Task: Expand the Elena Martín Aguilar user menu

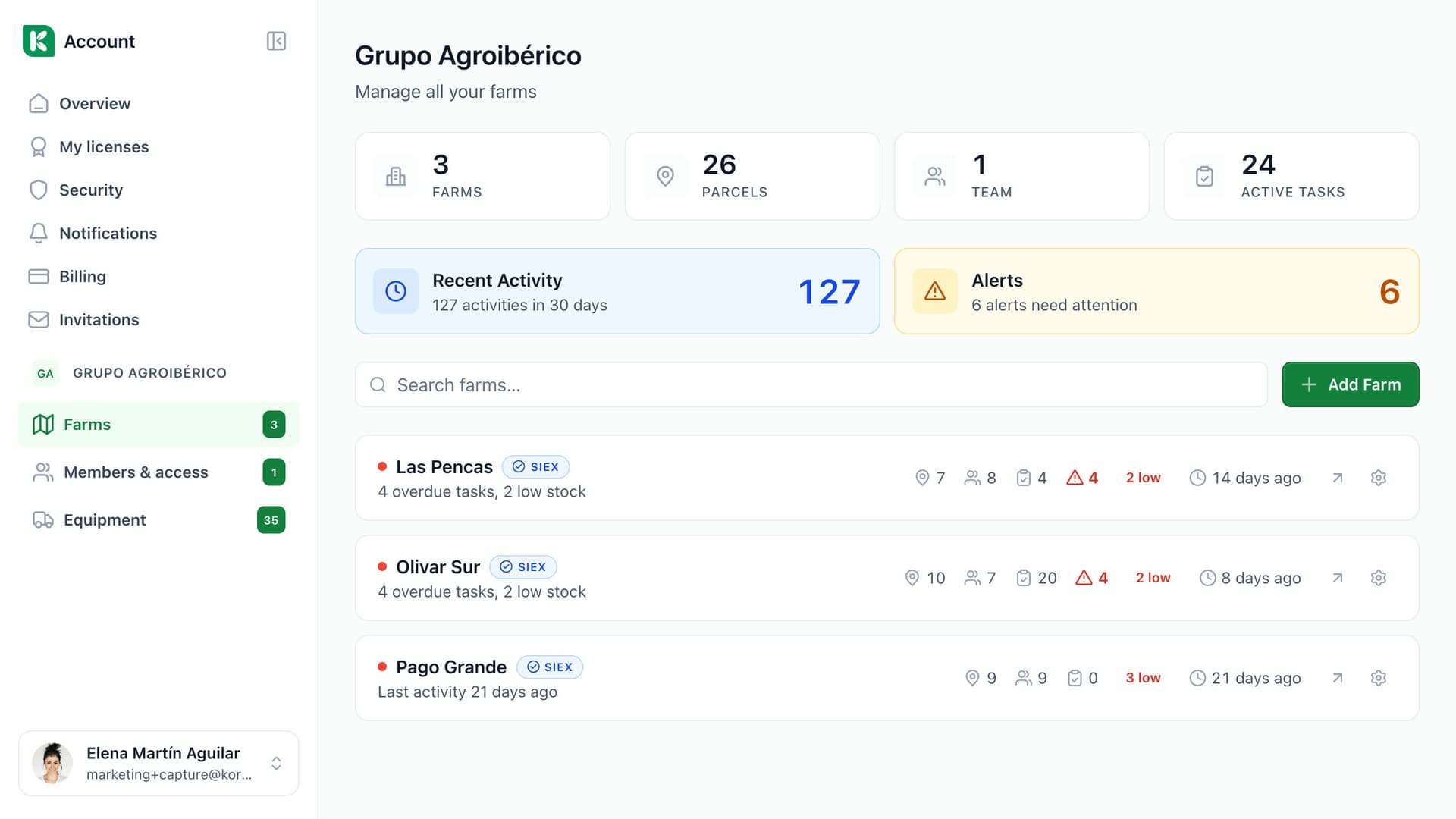Action: 158,763
